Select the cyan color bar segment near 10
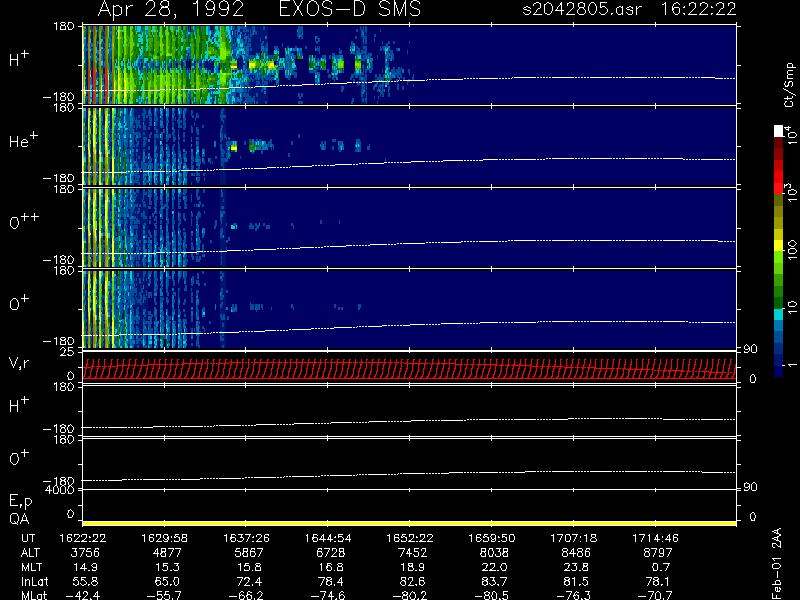This screenshot has width=800, height=600. click(x=779, y=315)
